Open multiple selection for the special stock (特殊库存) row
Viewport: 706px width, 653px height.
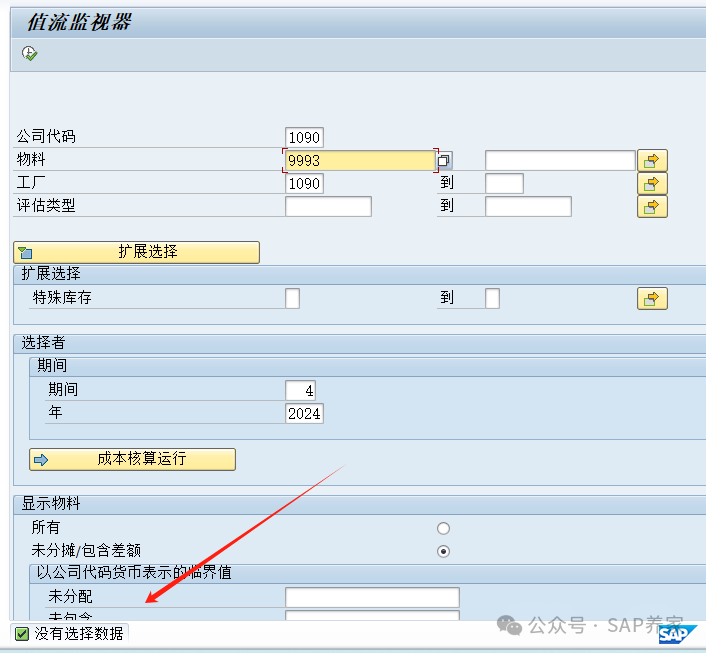click(x=652, y=299)
